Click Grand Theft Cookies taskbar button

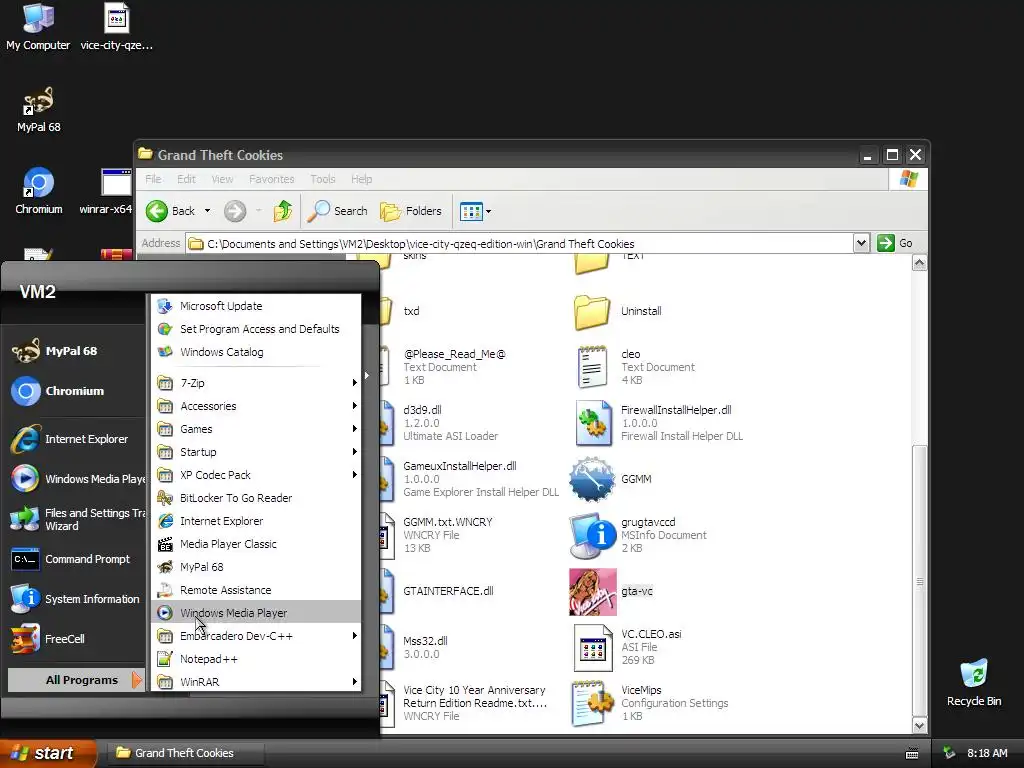[184, 753]
